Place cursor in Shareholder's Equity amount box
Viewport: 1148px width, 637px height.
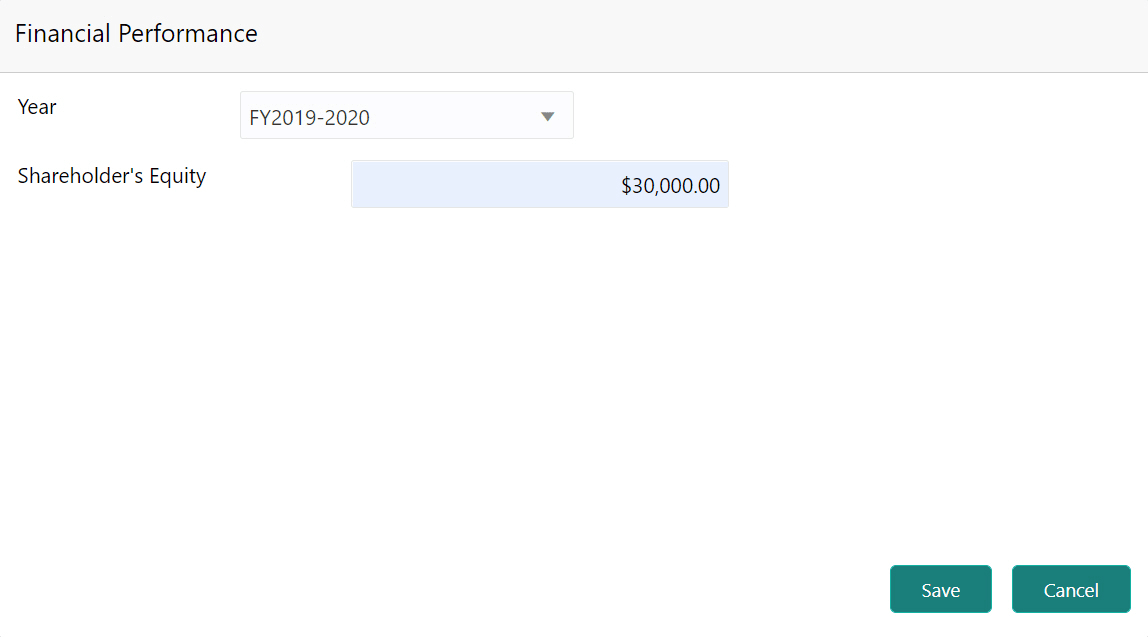pyautogui.click(x=539, y=185)
